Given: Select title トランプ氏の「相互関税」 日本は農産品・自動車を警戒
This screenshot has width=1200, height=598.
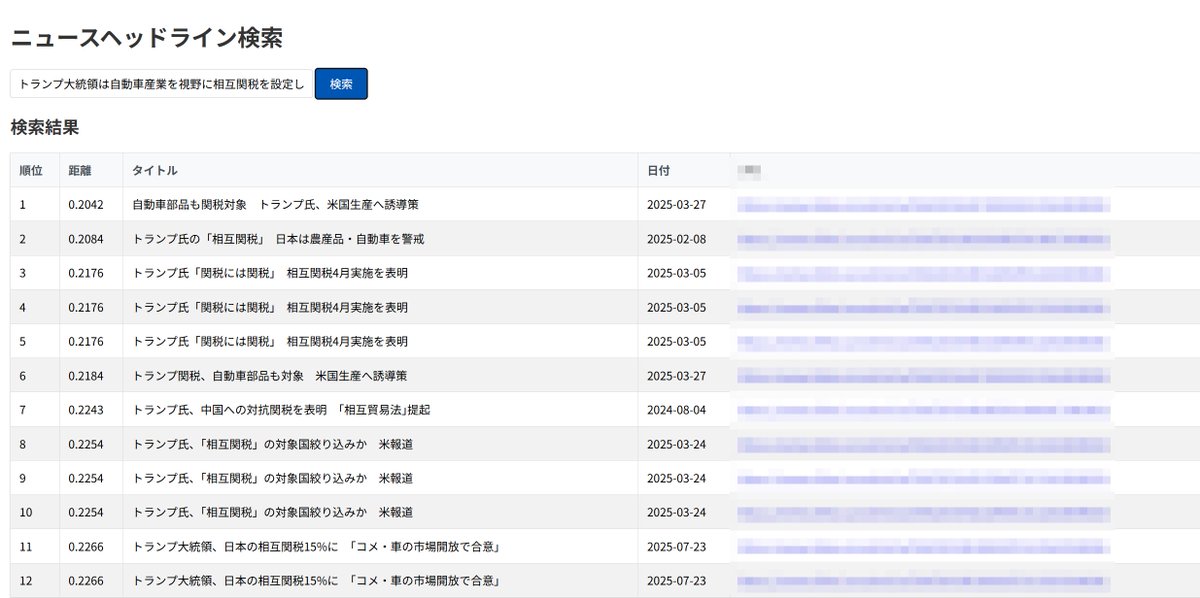Looking at the screenshot, I should point(278,239).
